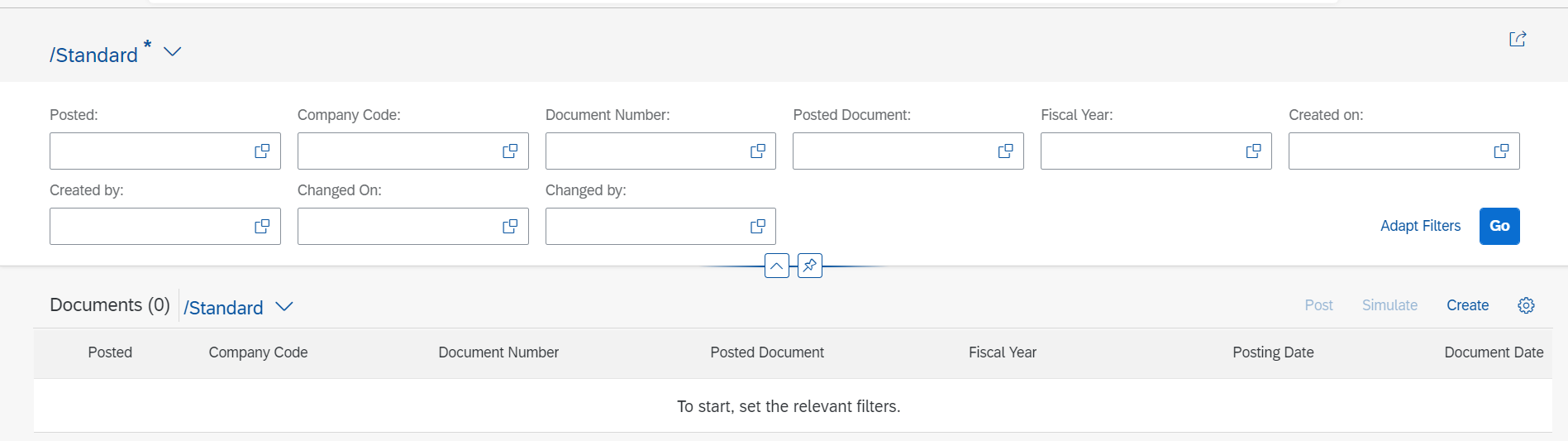The width and height of the screenshot is (1568, 441).
Task: Click into the Posted Document filter field
Action: [893, 151]
